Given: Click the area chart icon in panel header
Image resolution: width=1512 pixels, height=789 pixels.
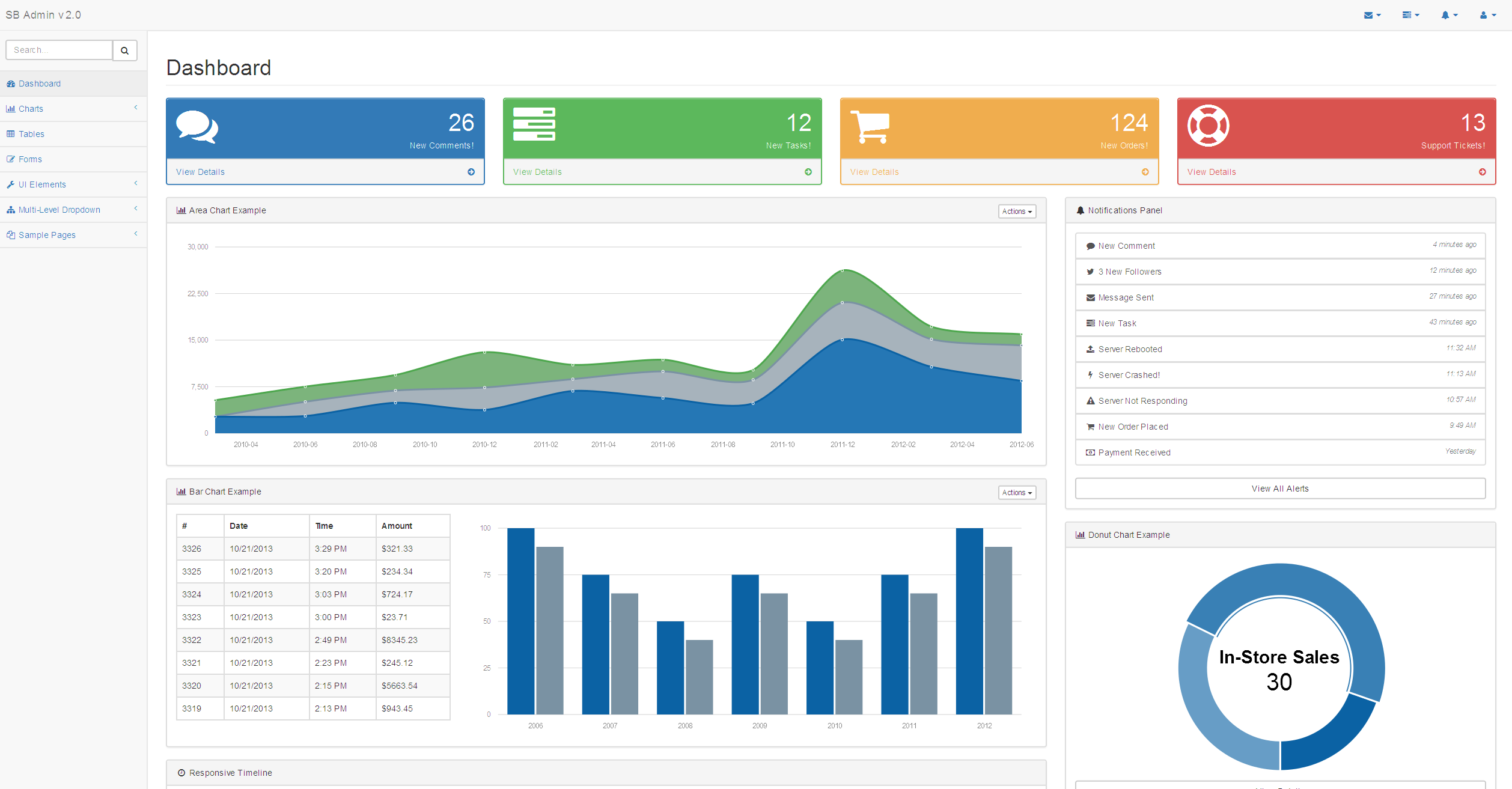Looking at the screenshot, I should tap(180, 210).
